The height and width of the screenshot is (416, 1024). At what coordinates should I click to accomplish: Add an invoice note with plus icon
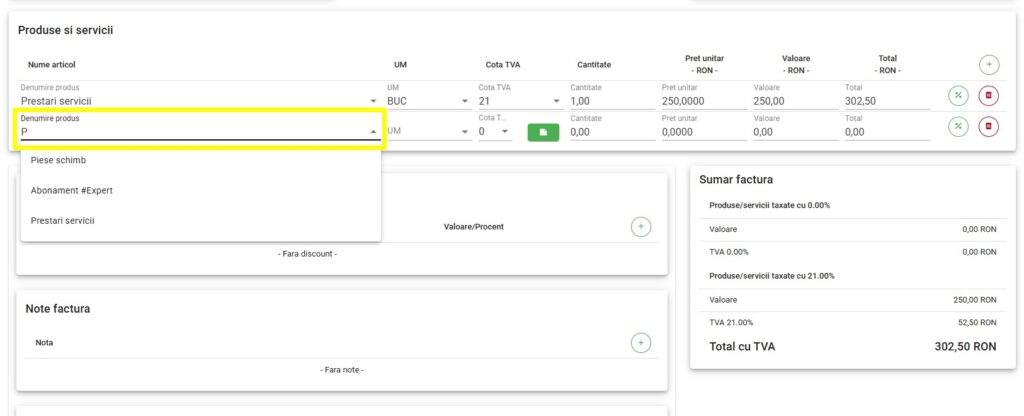click(x=641, y=343)
